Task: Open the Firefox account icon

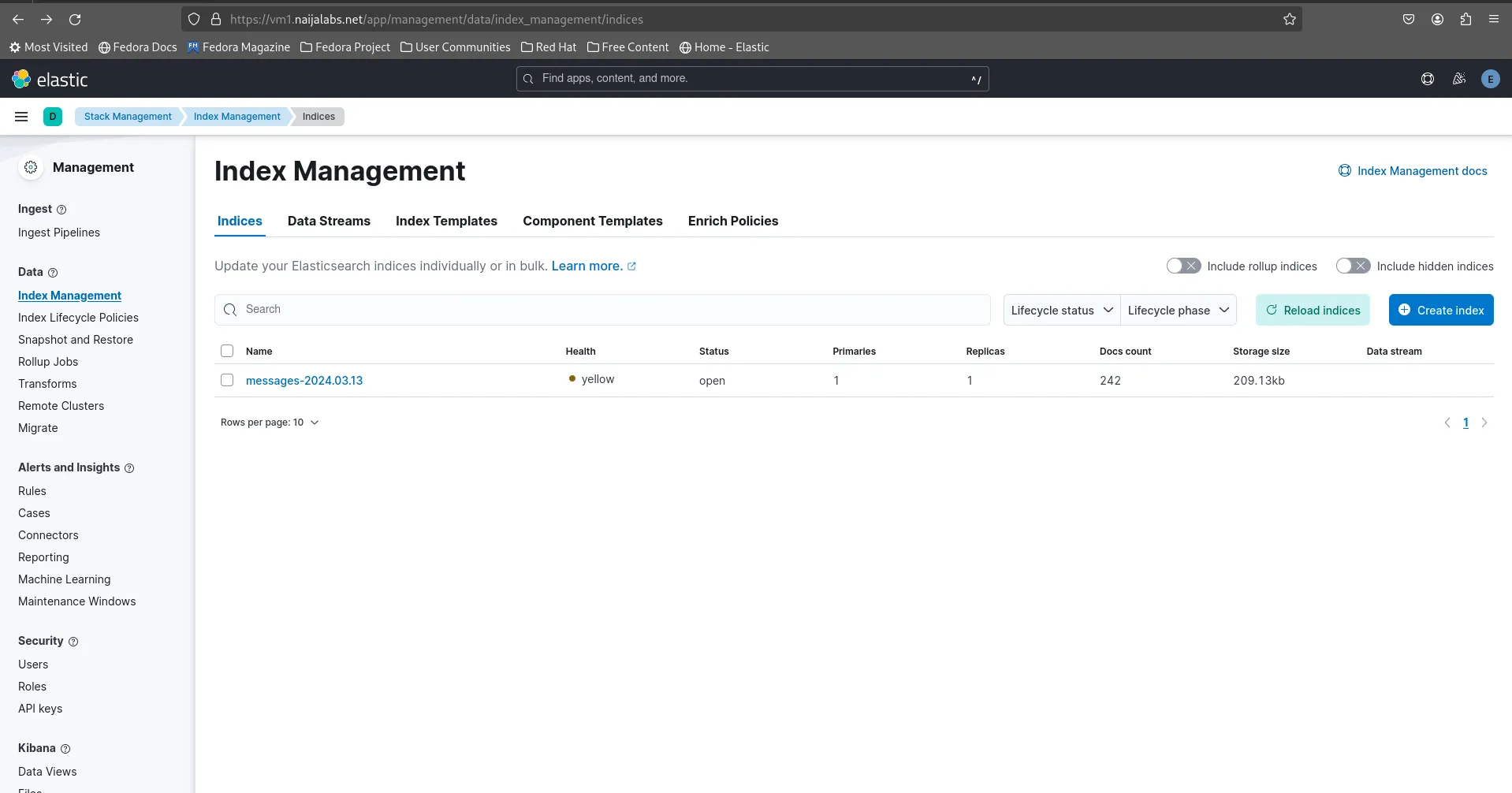Action: click(1437, 19)
